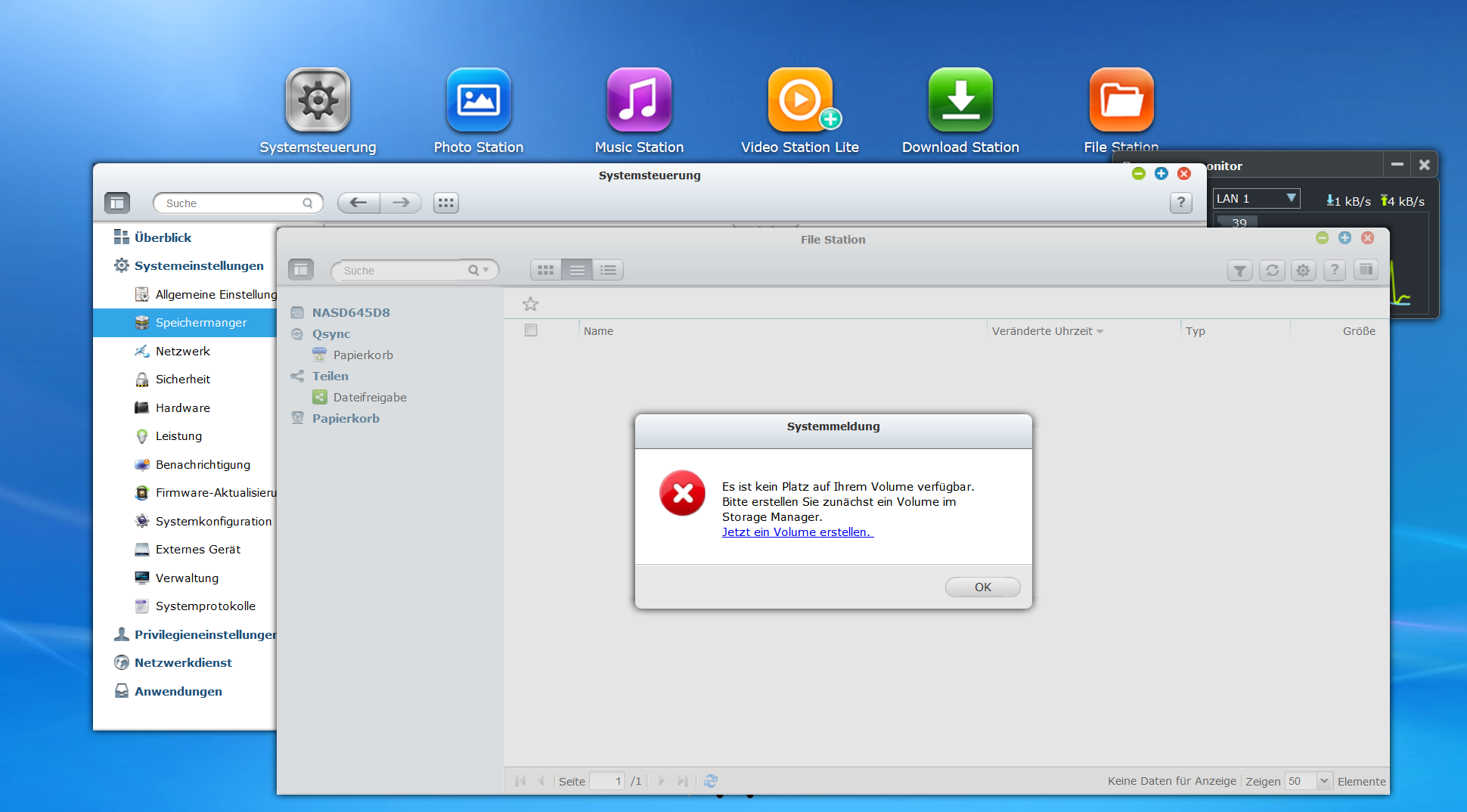The height and width of the screenshot is (812, 1467).
Task: Open LAN 1 interface dropdown in monitor widget
Action: tap(1256, 199)
